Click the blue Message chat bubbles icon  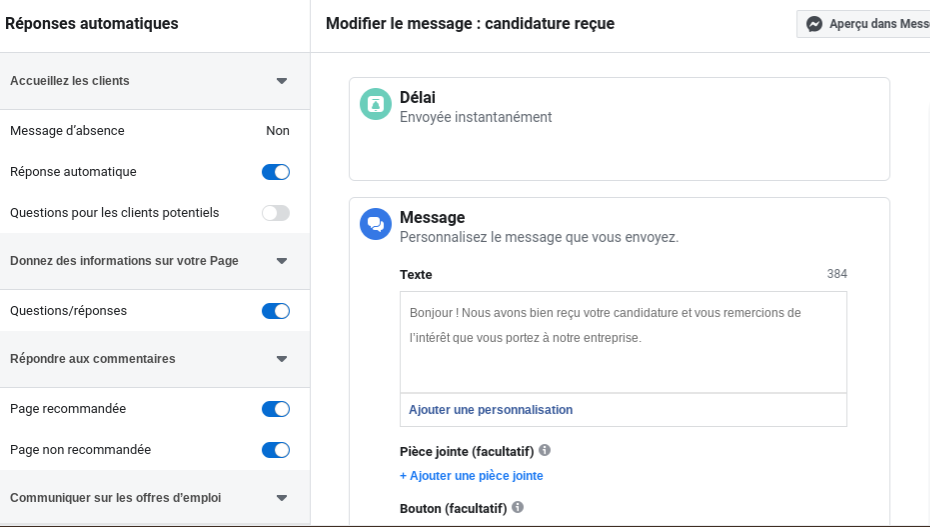point(376,224)
